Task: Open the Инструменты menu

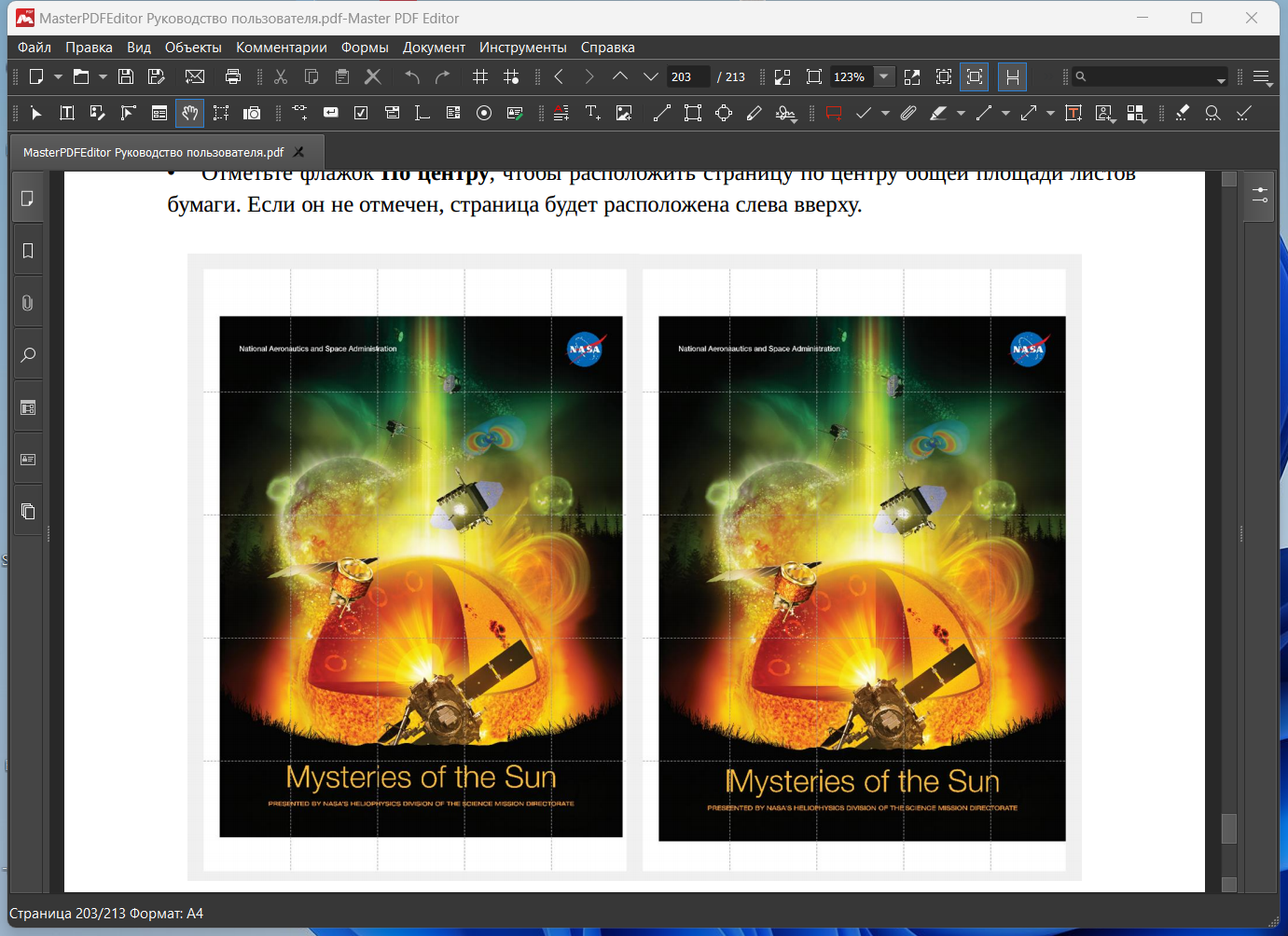Action: (522, 47)
